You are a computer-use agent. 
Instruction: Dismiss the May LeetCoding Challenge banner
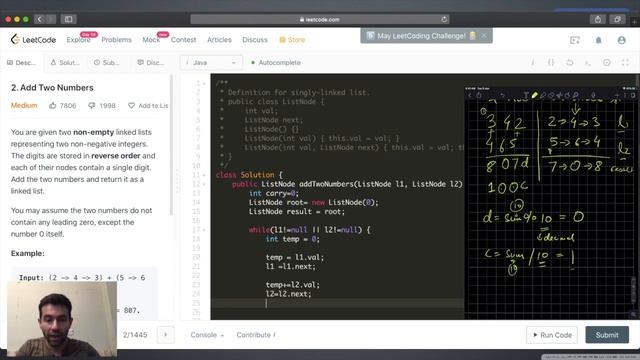(x=484, y=36)
